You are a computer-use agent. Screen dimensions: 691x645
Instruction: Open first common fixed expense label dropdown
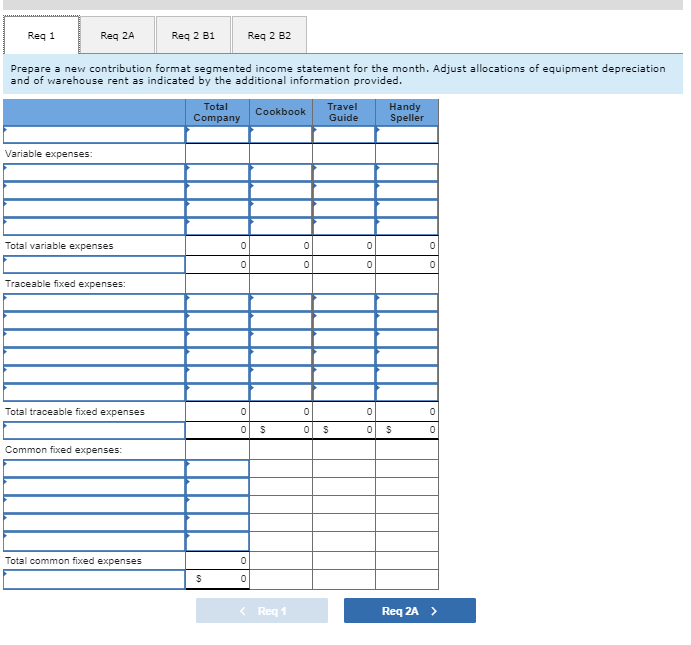pyautogui.click(x=94, y=468)
